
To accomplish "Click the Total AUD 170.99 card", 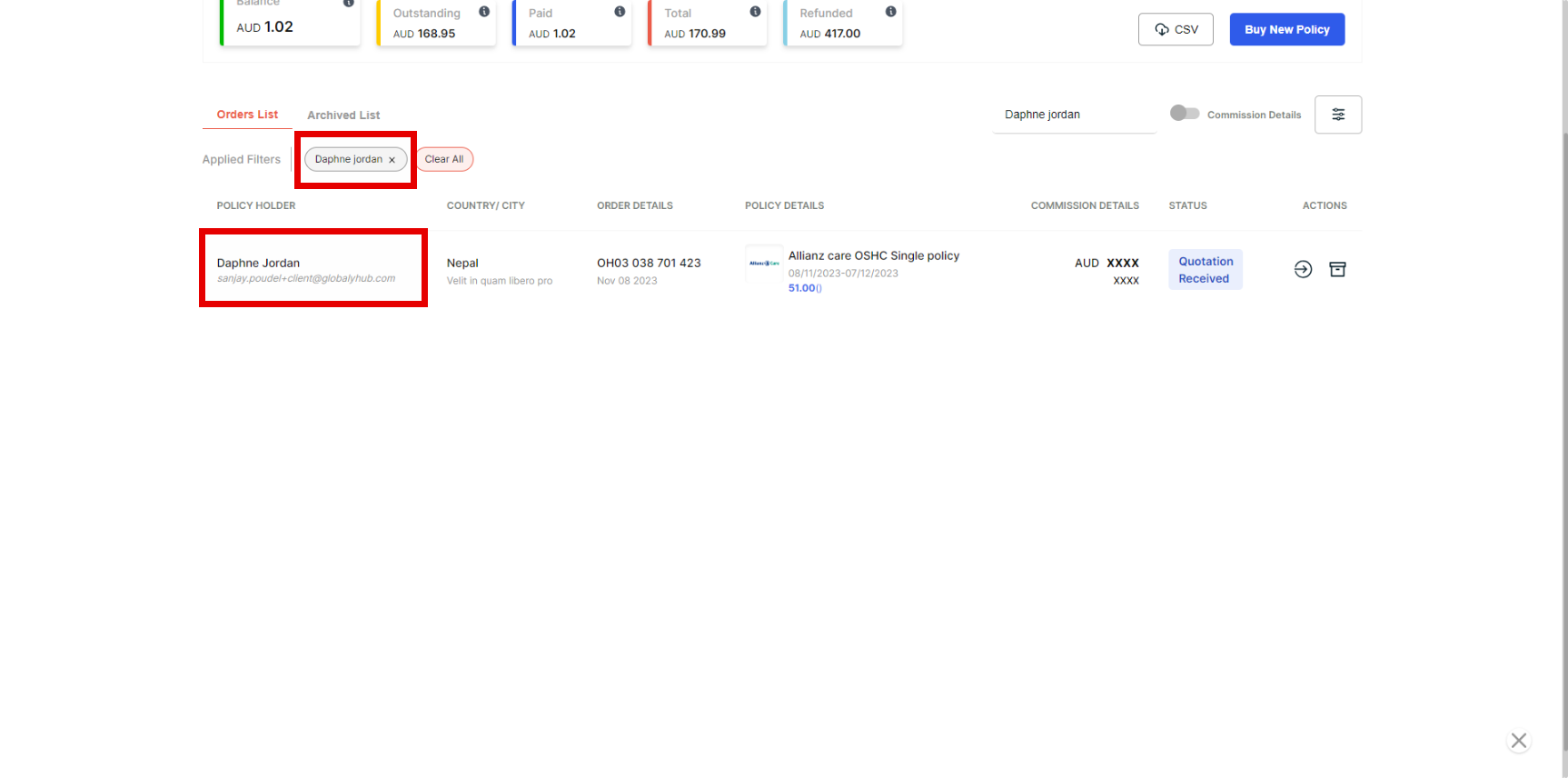I will coord(708,23).
